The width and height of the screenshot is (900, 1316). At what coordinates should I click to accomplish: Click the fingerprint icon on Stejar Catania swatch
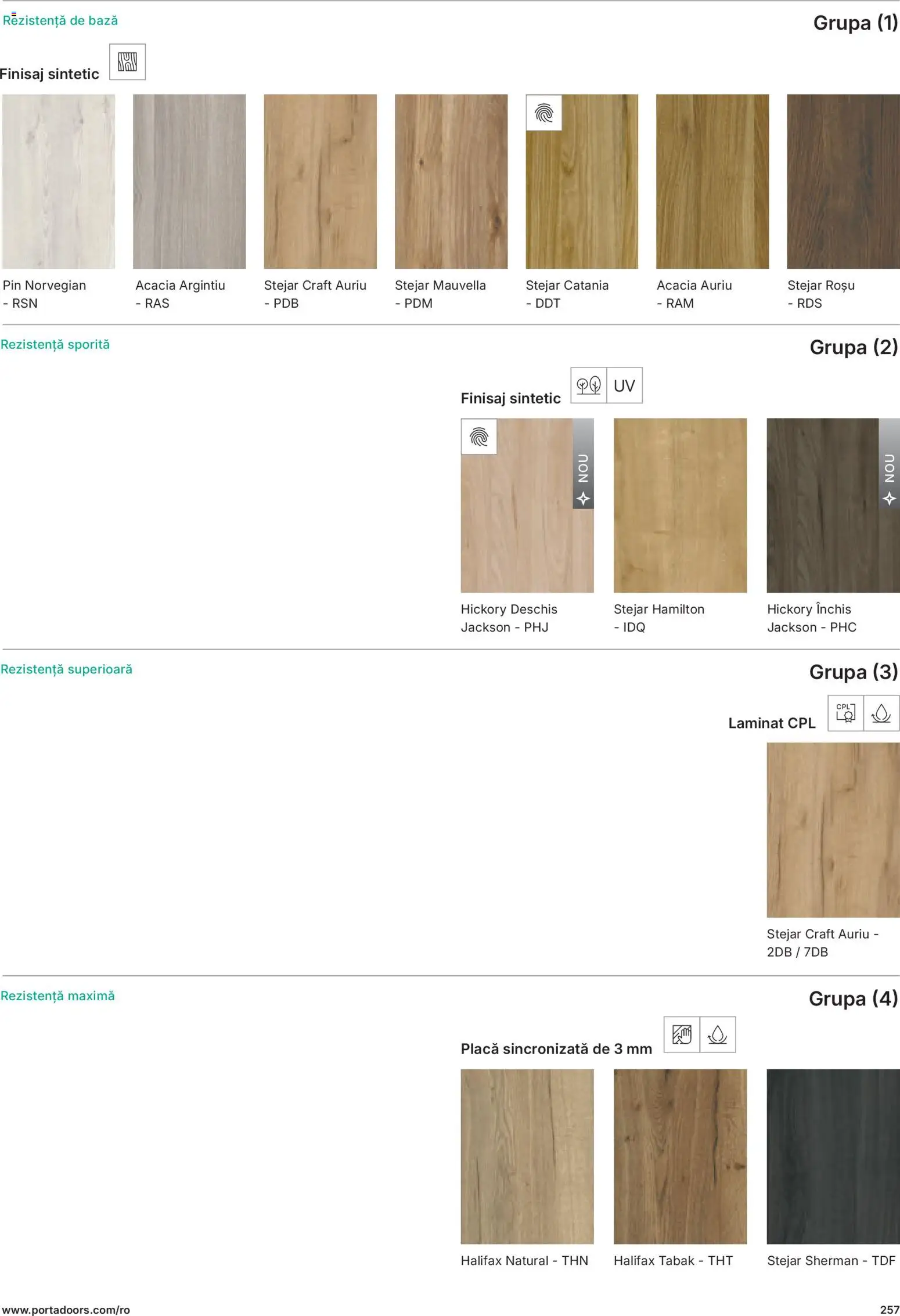[x=543, y=113]
